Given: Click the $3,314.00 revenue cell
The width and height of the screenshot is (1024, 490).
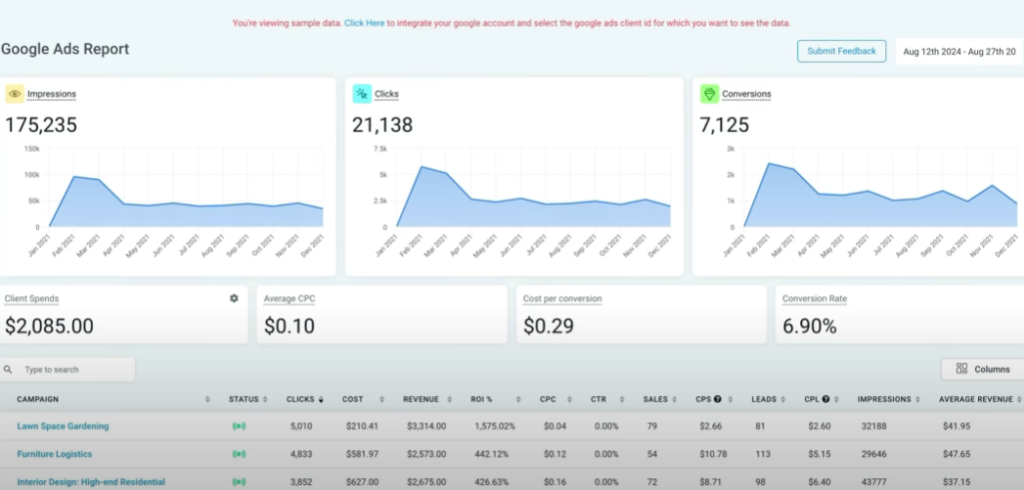Looking at the screenshot, I should (x=424, y=426).
